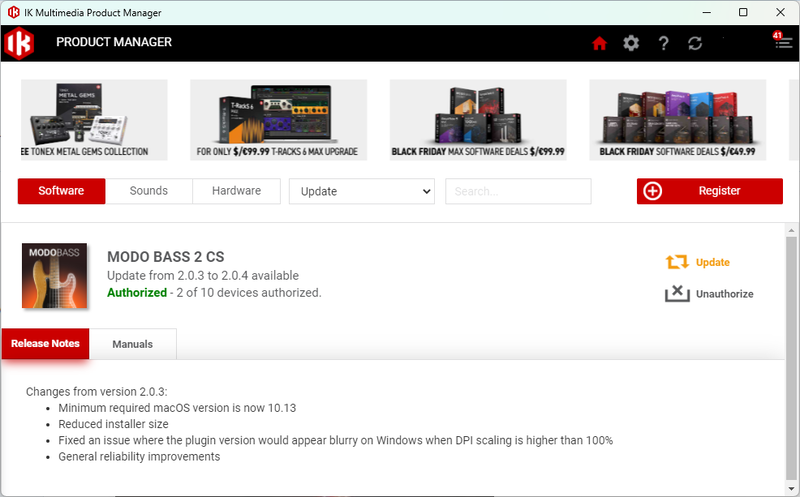Click 'Reduced installer size' note
Viewport: 800px width, 497px height.
coord(113,424)
